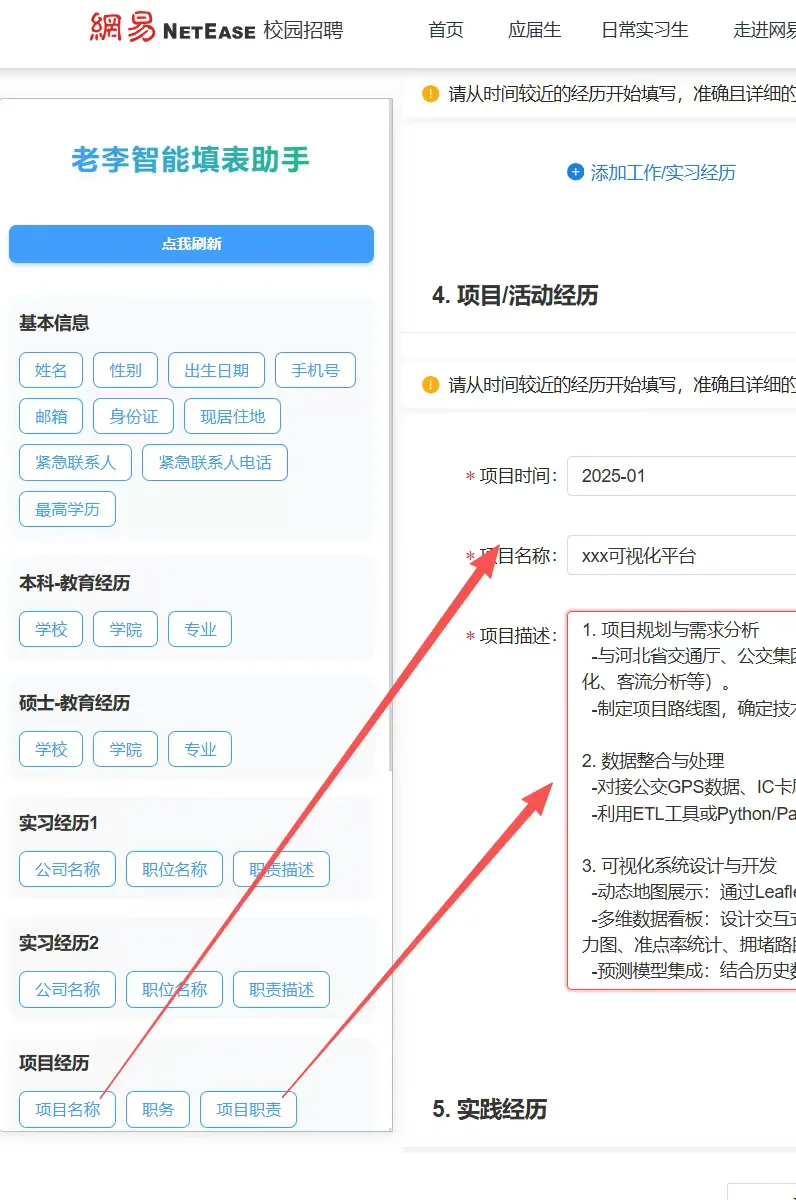Select 公司名称 under 实习经历1
This screenshot has height=1200, width=796.
[x=67, y=869]
